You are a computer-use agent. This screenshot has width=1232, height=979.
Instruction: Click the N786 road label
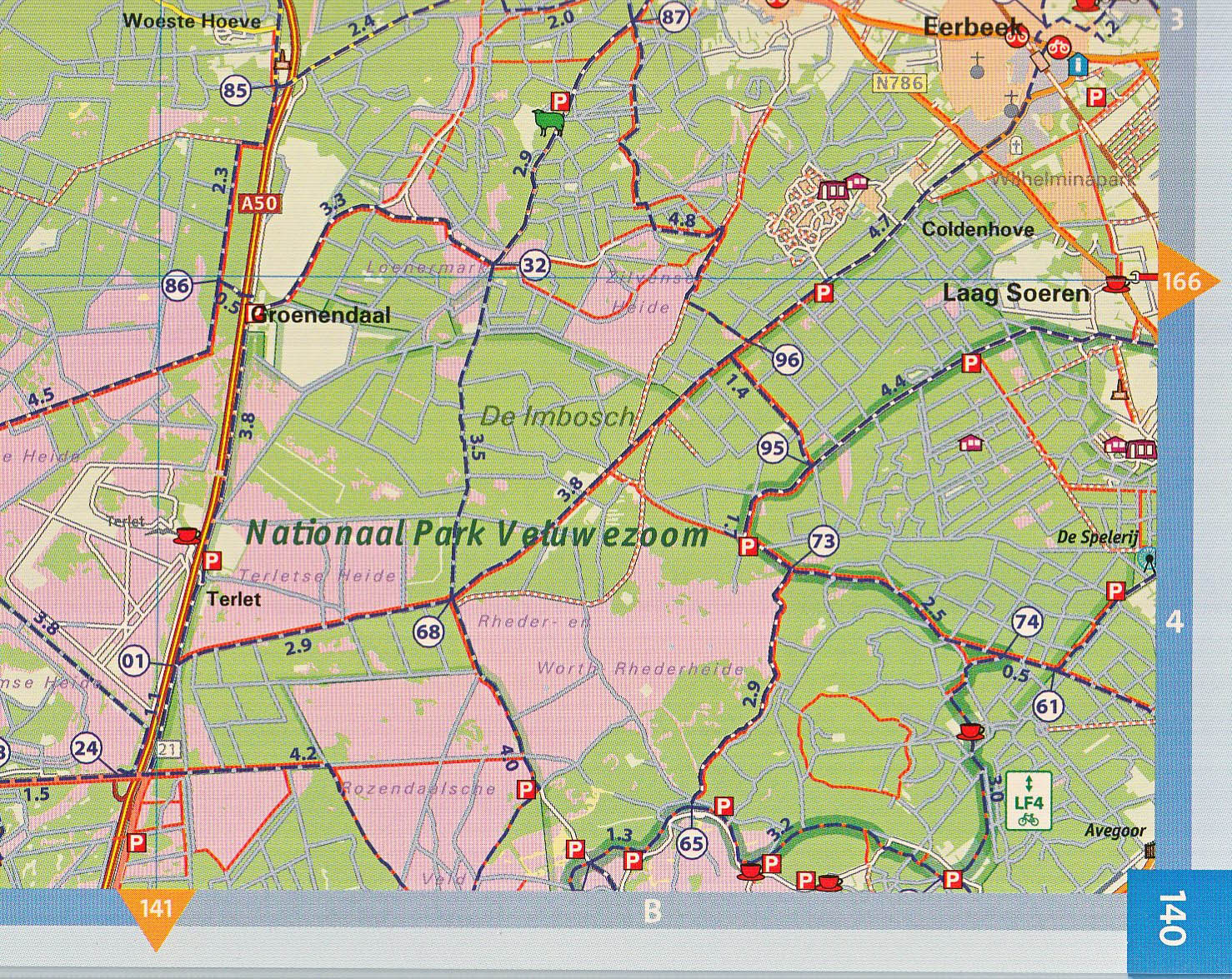[899, 83]
